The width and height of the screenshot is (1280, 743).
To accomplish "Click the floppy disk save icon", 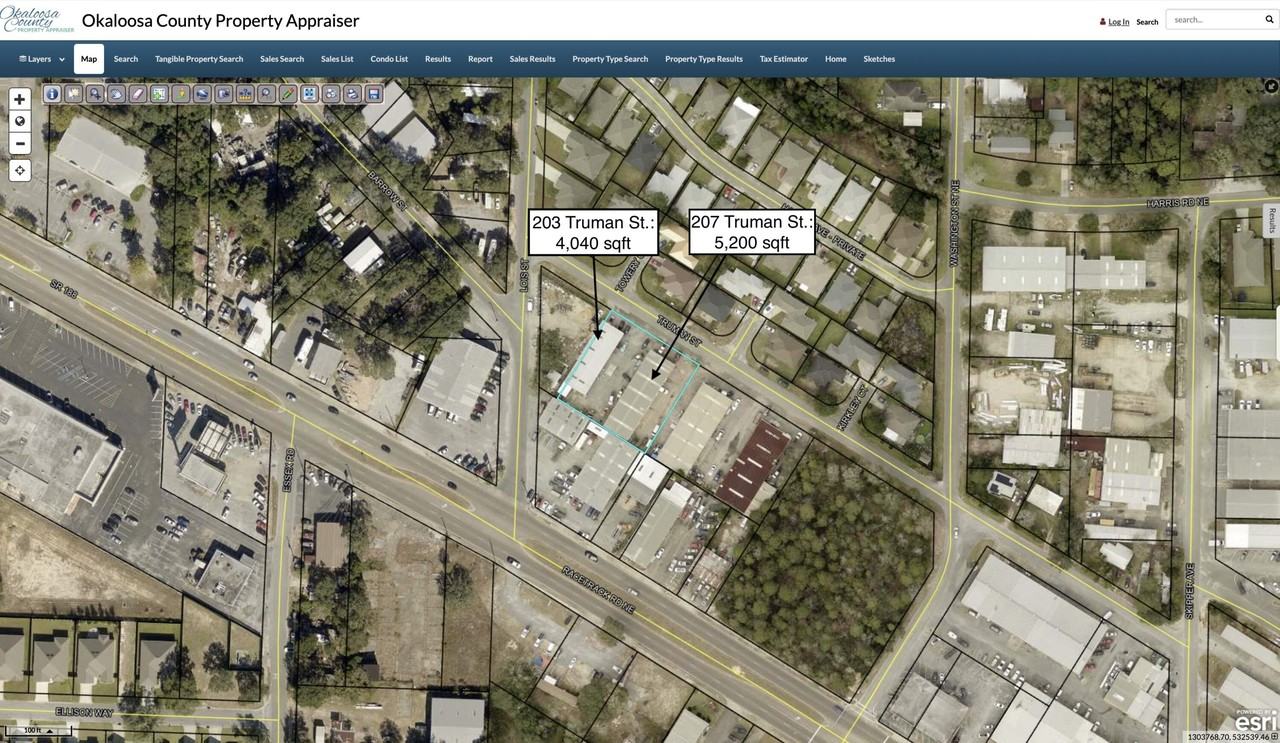I will coord(374,94).
